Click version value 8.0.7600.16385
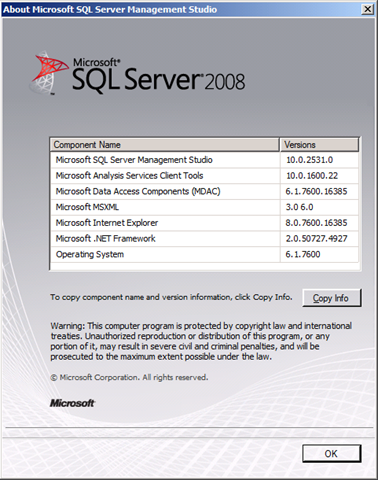Viewport: 378px width, 480px height. click(x=316, y=223)
